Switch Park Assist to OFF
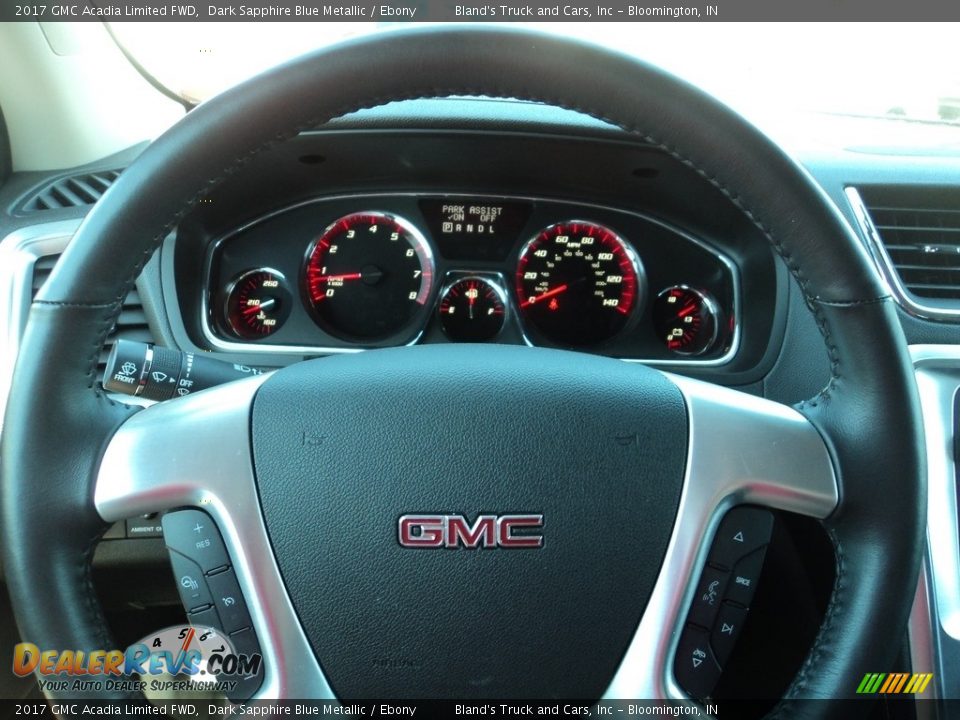Image resolution: width=960 pixels, height=720 pixels. (488, 218)
